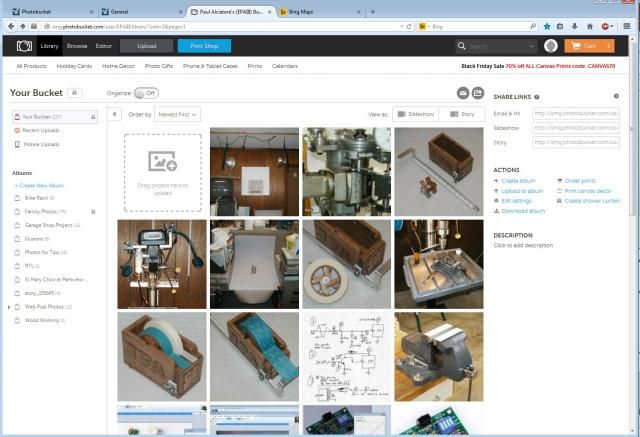Select Your Bucket in sidebar
The width and height of the screenshot is (640, 437).
point(55,117)
